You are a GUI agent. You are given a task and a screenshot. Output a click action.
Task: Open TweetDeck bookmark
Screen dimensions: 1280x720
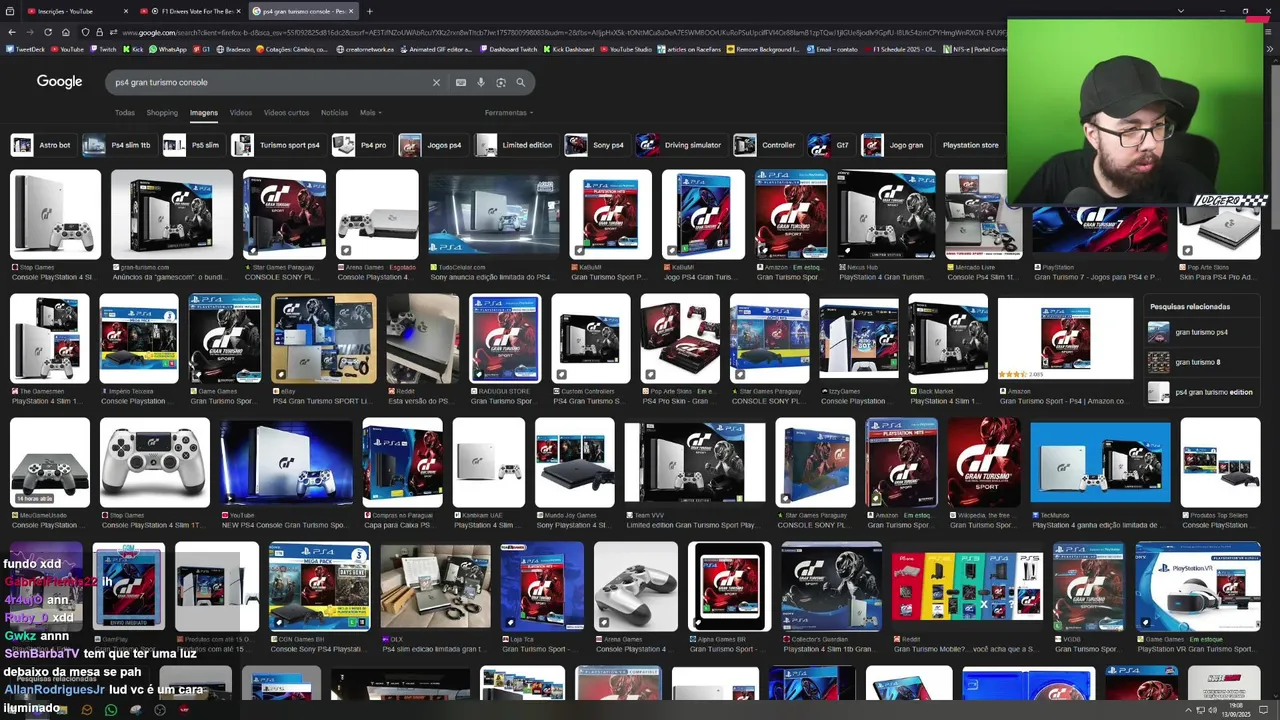(26, 49)
